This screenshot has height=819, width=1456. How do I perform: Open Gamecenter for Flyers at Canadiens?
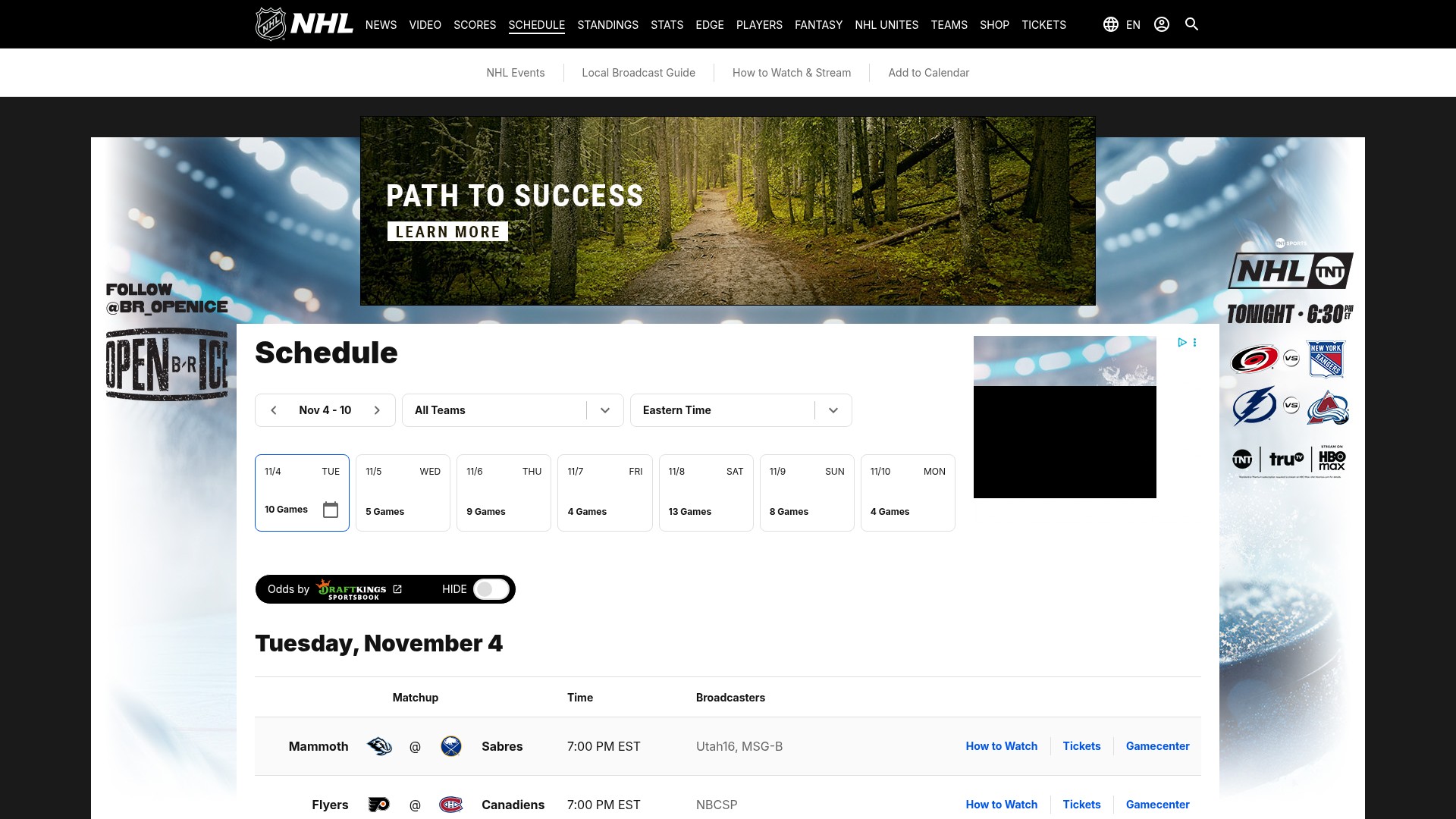[1157, 805]
